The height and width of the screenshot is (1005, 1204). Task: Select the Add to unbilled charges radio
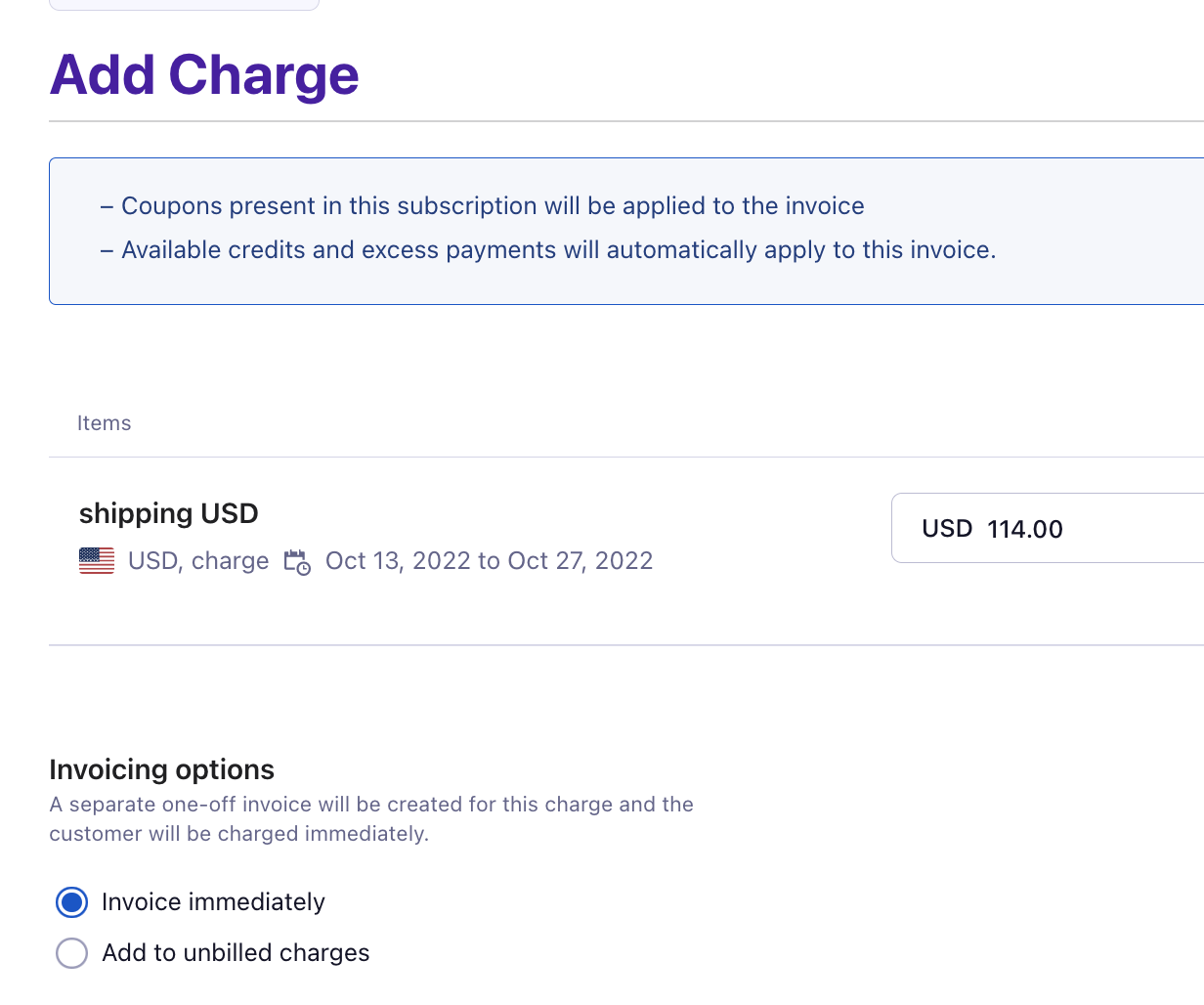tap(71, 952)
